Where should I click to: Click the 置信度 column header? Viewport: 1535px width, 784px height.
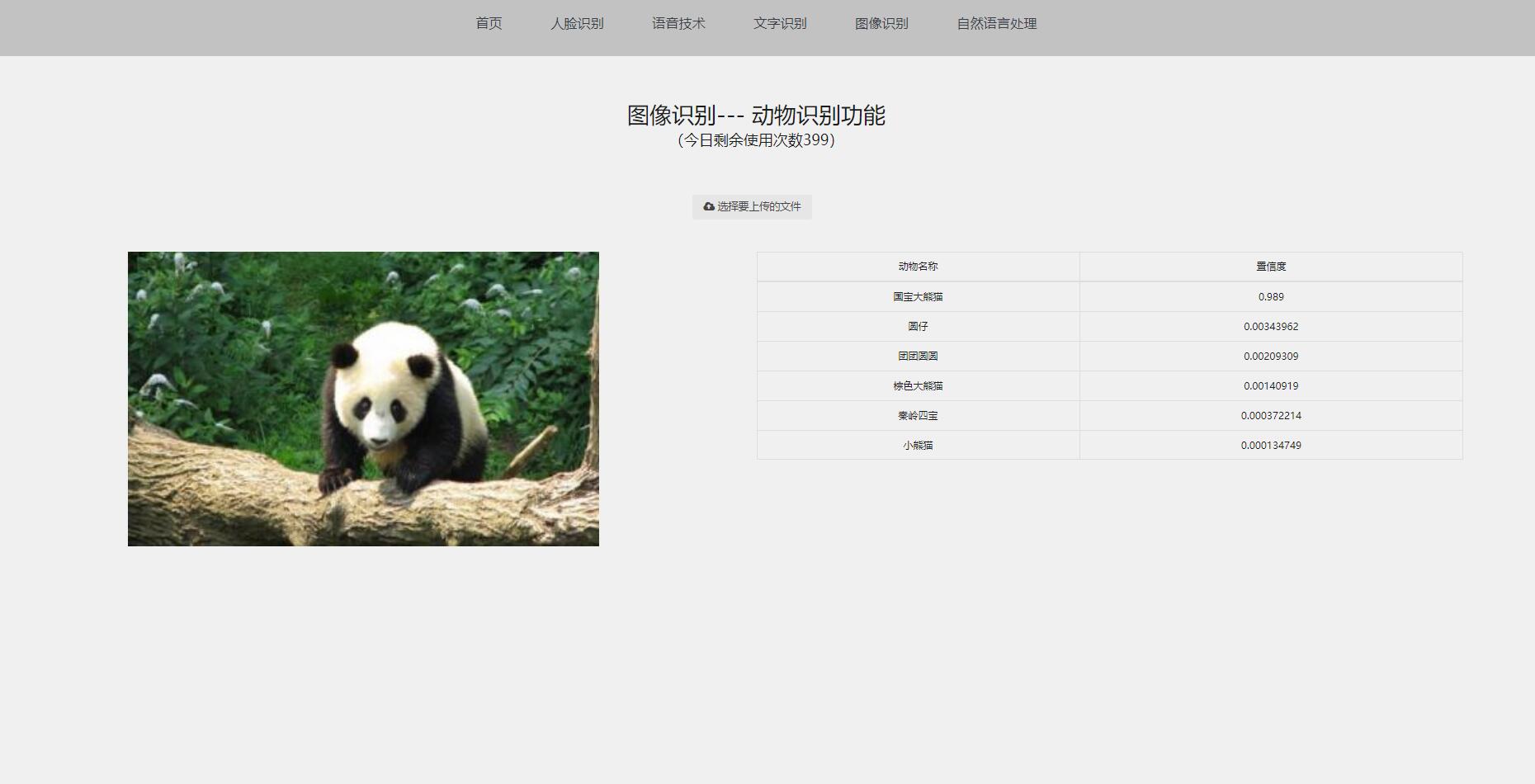point(1271,267)
